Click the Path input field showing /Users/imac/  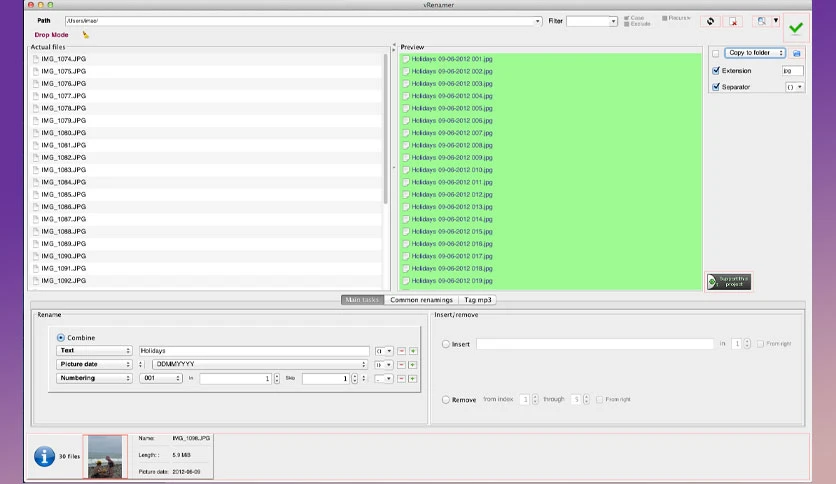click(x=299, y=21)
